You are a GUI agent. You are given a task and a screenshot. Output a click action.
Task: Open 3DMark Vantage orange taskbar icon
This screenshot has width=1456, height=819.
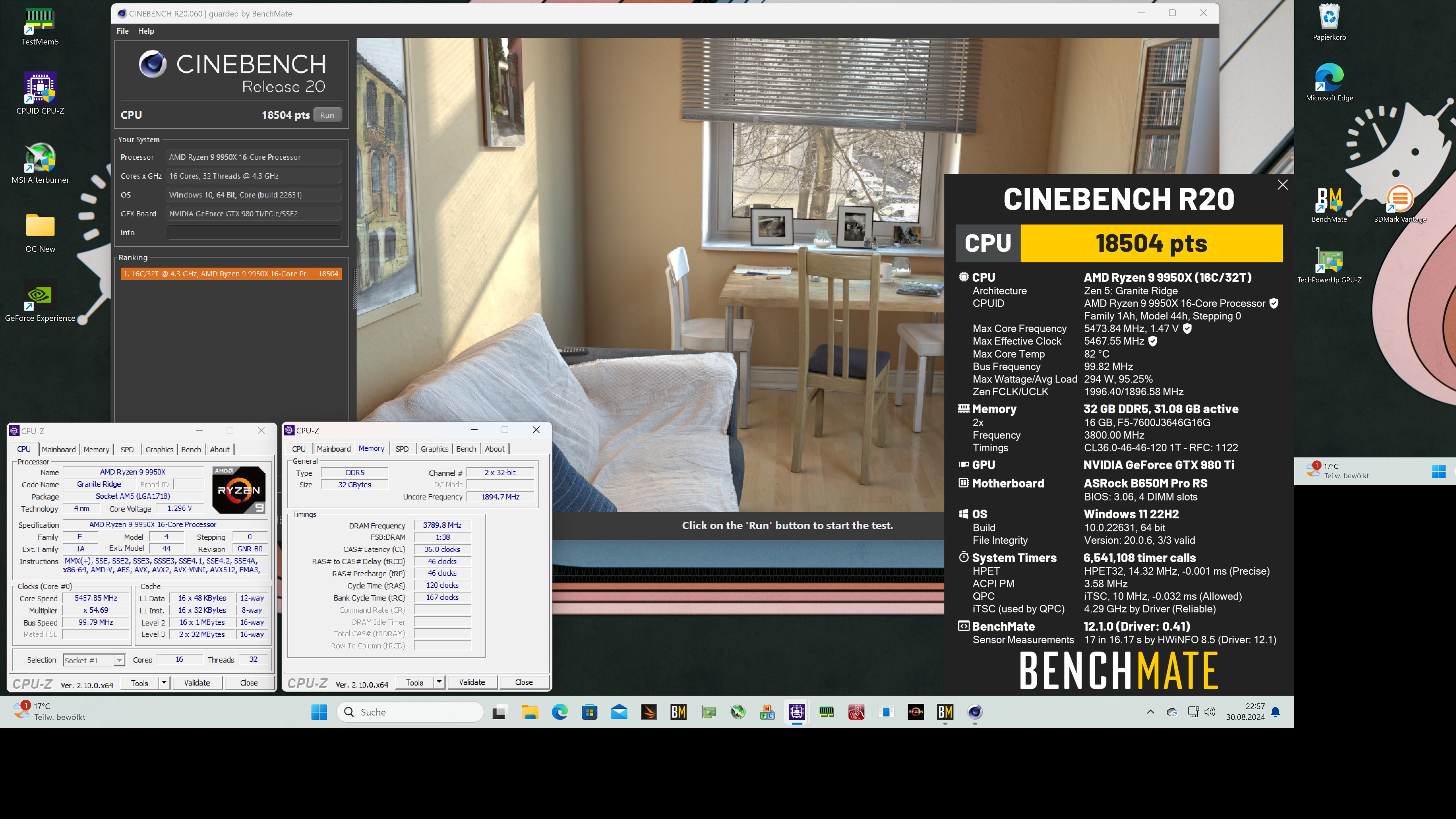[x=649, y=711]
